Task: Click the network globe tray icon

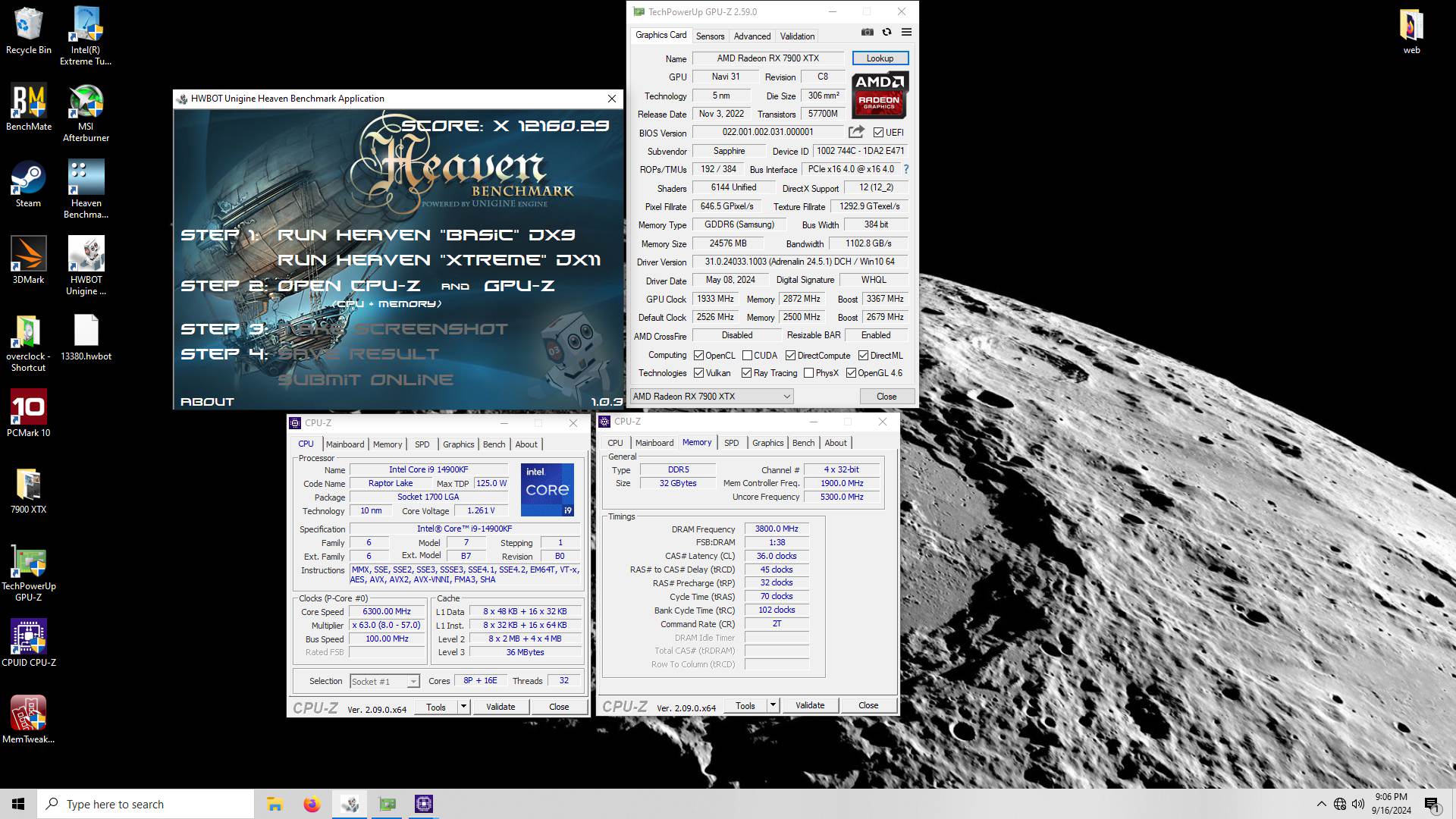Action: tap(1340, 804)
